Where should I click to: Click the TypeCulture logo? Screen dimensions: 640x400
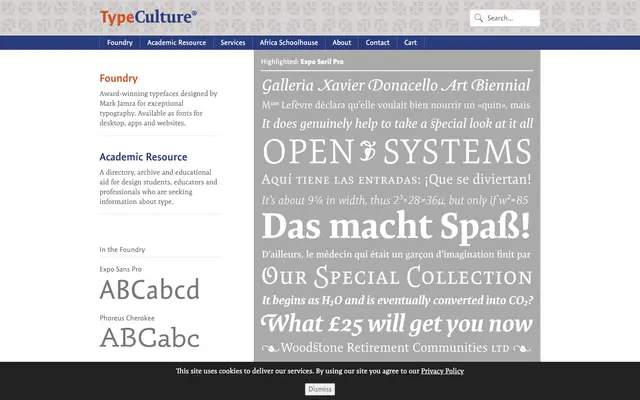148,18
